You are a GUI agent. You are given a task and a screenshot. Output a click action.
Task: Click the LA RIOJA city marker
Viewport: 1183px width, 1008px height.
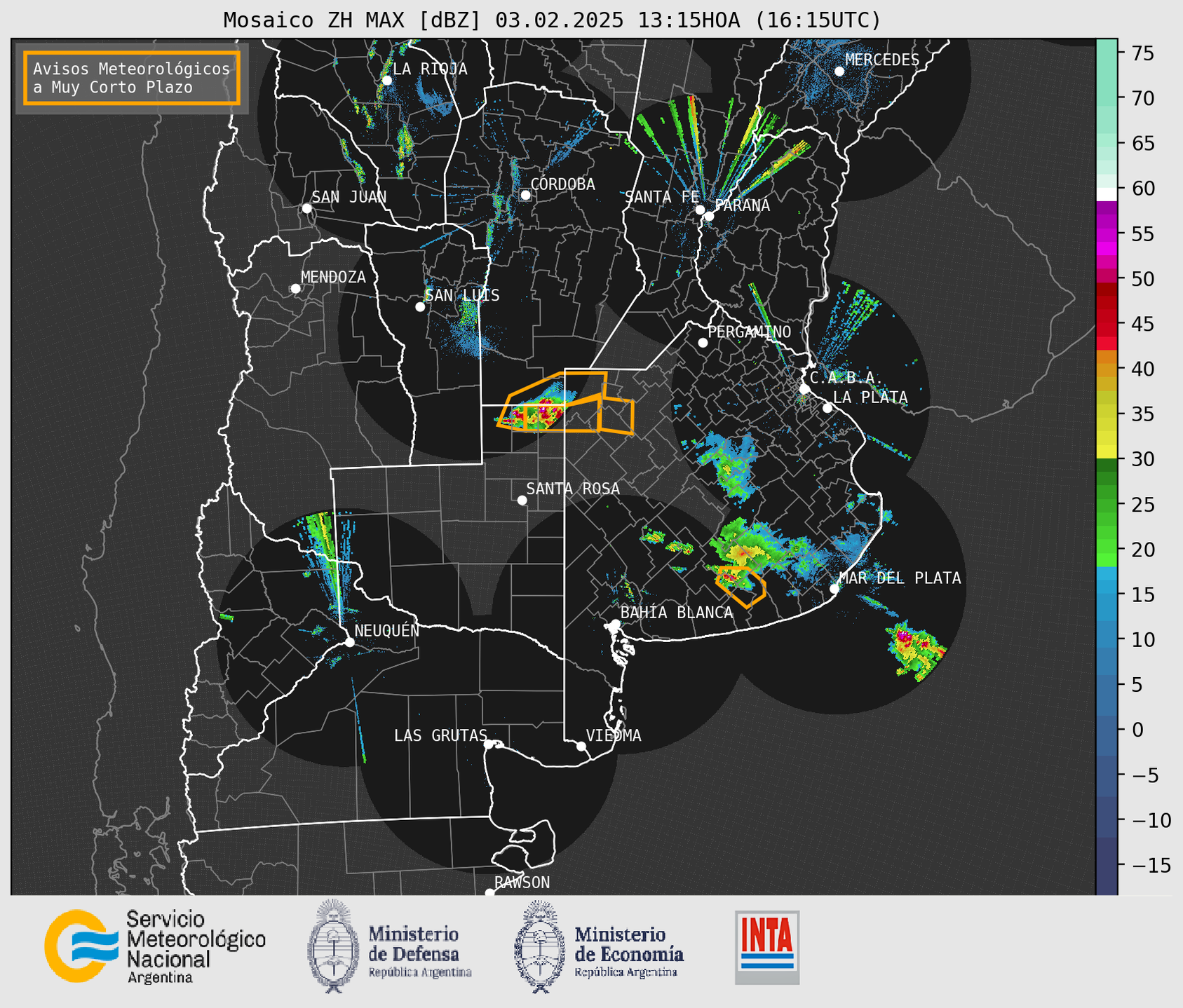coord(386,81)
